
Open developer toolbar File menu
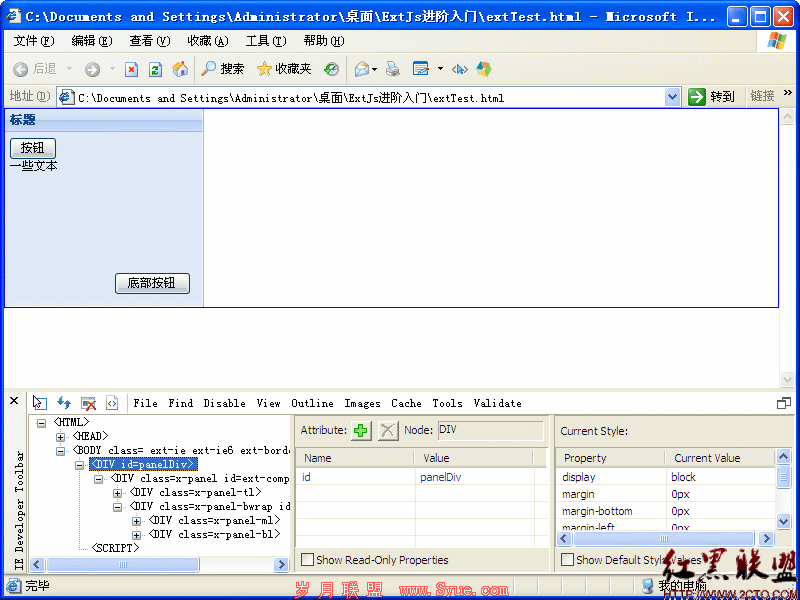pos(145,403)
